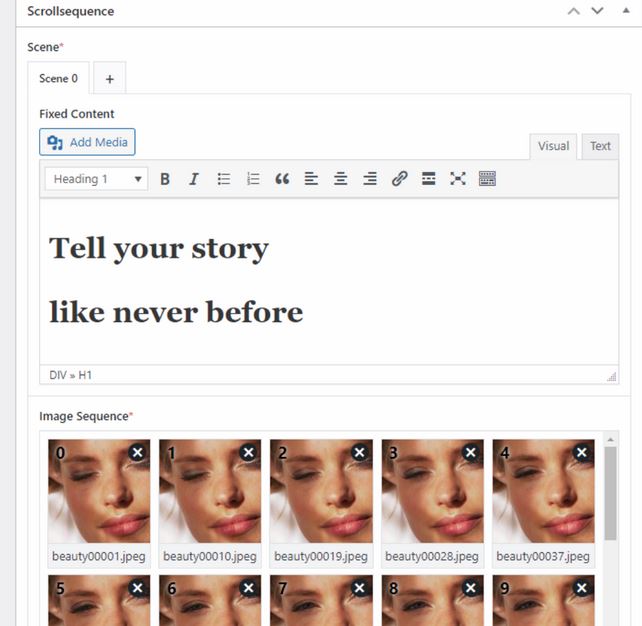Screen dimensions: 642x626
Task: Add a new scene tab
Action: (x=109, y=79)
